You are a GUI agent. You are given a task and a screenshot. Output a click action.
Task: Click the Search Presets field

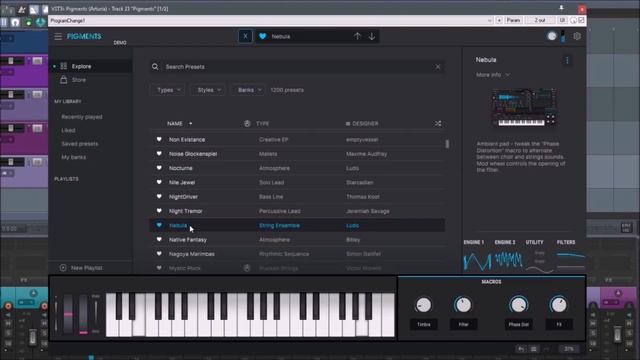point(297,67)
